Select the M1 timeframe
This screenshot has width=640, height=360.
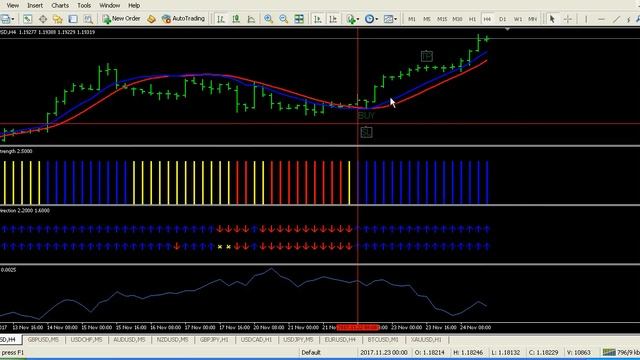pos(411,19)
